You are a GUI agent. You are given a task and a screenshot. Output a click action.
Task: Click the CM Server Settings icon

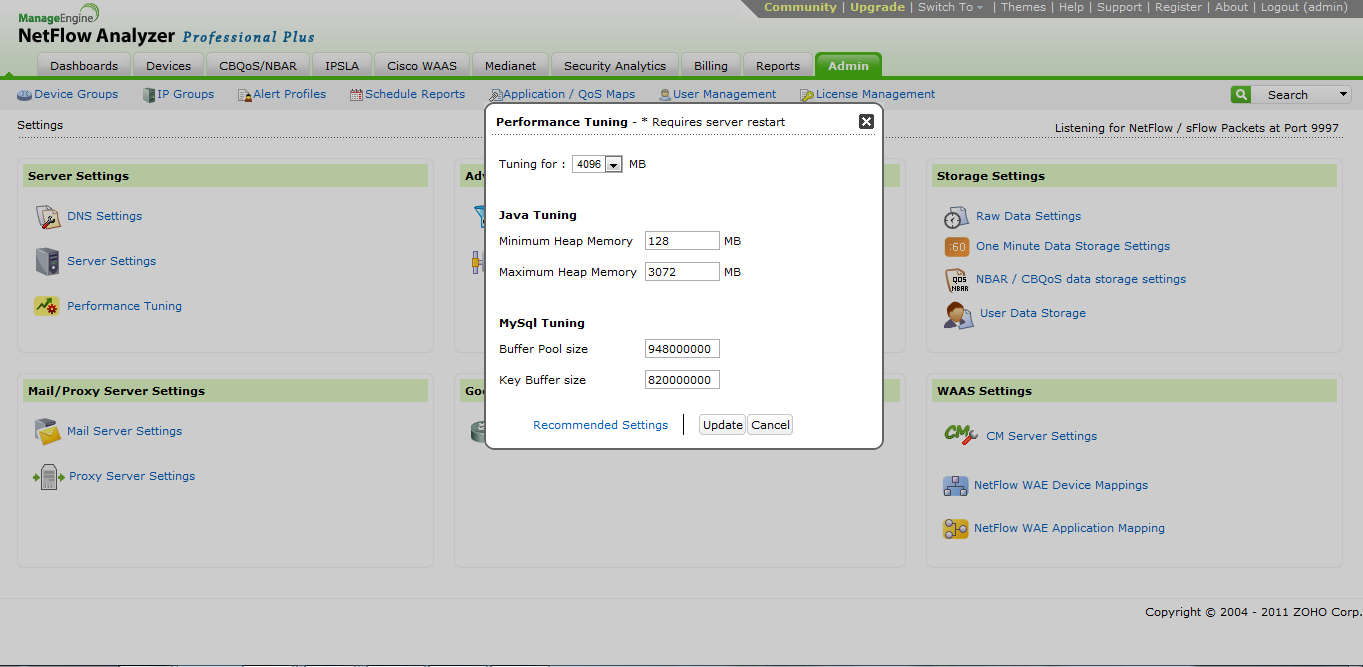pyautogui.click(x=960, y=435)
